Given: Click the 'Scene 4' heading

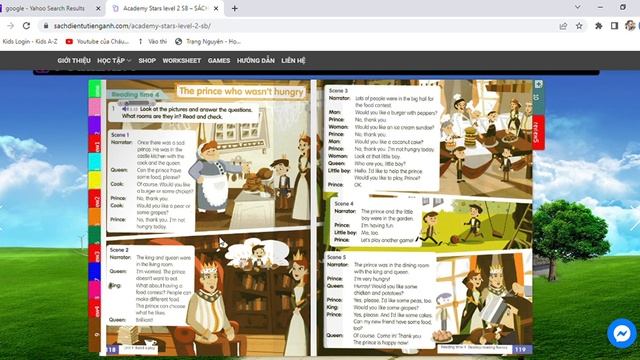Looking at the screenshot, I should (x=344, y=203).
